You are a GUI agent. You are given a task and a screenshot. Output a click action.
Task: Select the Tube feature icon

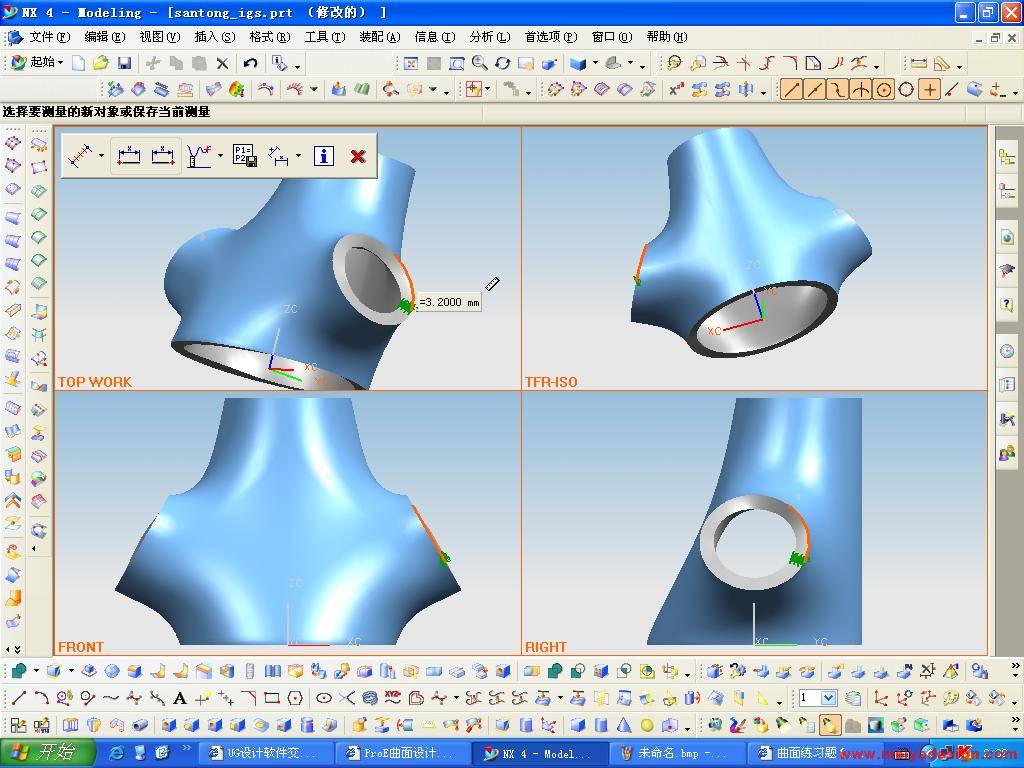tap(140, 725)
